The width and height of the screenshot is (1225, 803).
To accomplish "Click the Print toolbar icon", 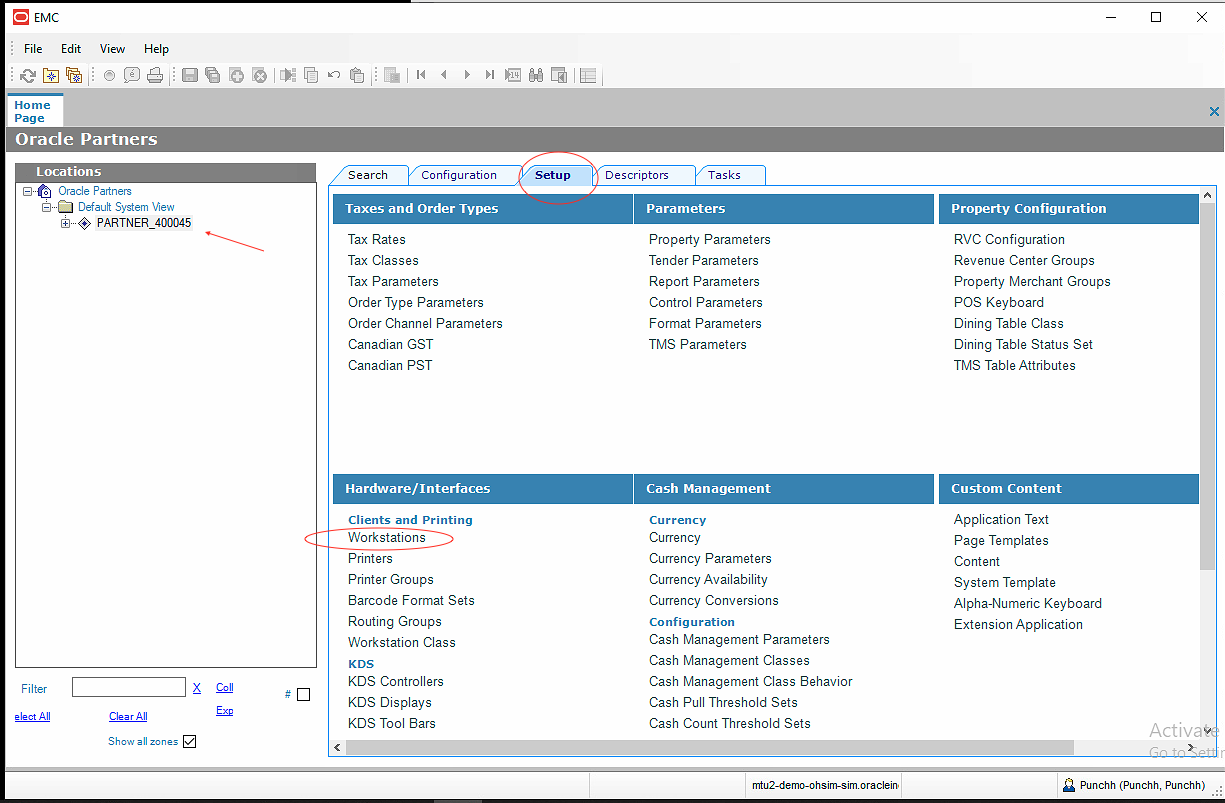I will (x=155, y=75).
